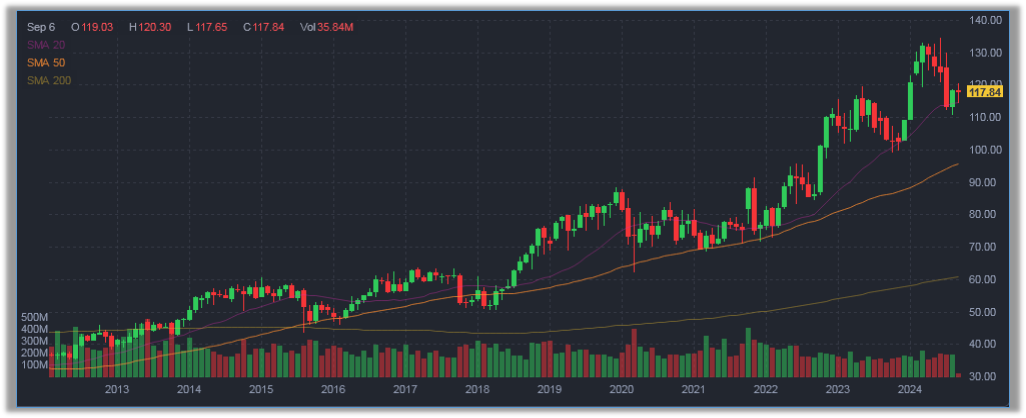The width and height of the screenshot is (1026, 418).
Task: Click the 200M volume axis label
Action: (x=35, y=353)
